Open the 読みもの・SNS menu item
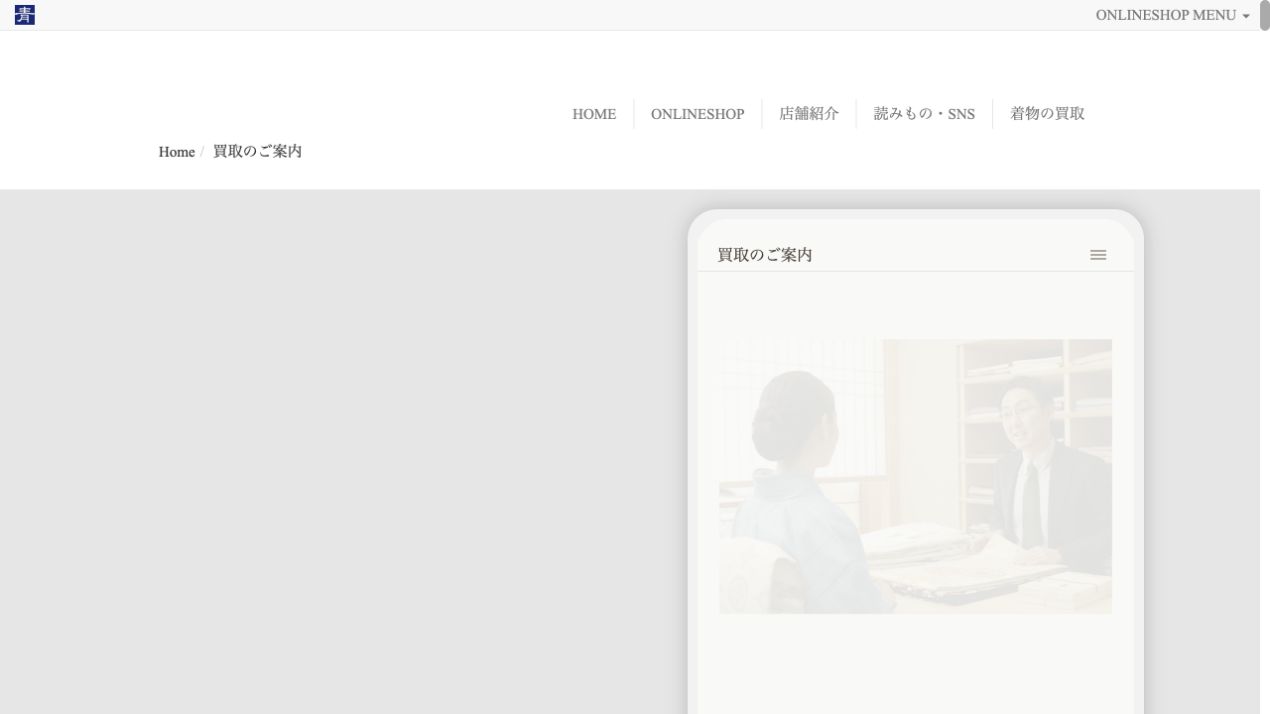This screenshot has height=714, width=1270. point(924,114)
